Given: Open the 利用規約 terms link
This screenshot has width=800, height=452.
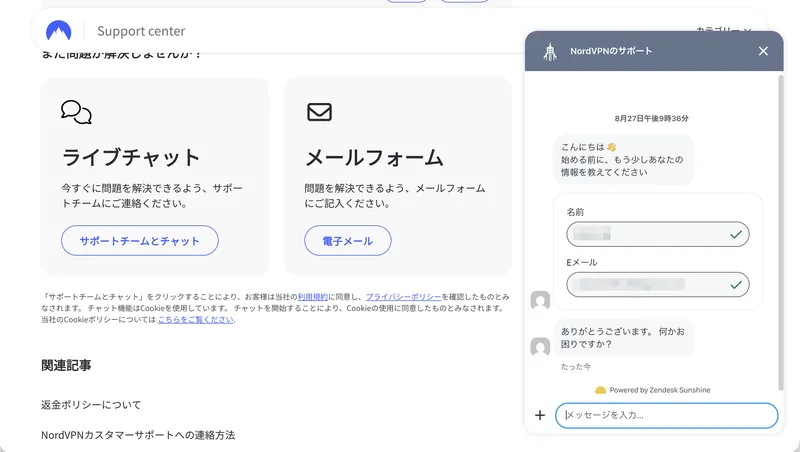Looking at the screenshot, I should [313, 296].
